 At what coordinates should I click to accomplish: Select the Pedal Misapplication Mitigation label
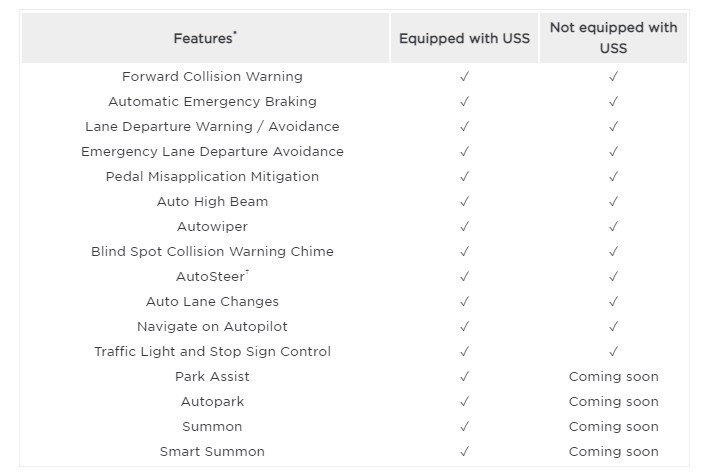tap(212, 176)
